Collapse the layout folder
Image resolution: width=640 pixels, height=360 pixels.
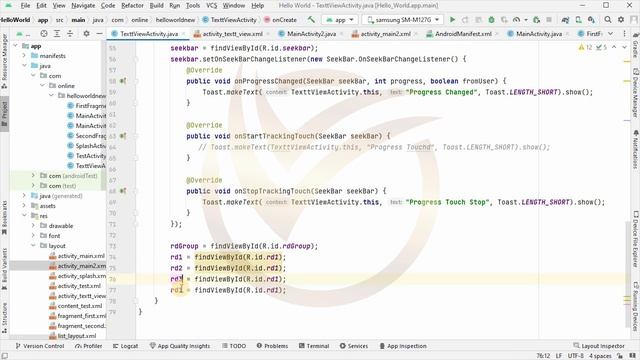pos(33,246)
